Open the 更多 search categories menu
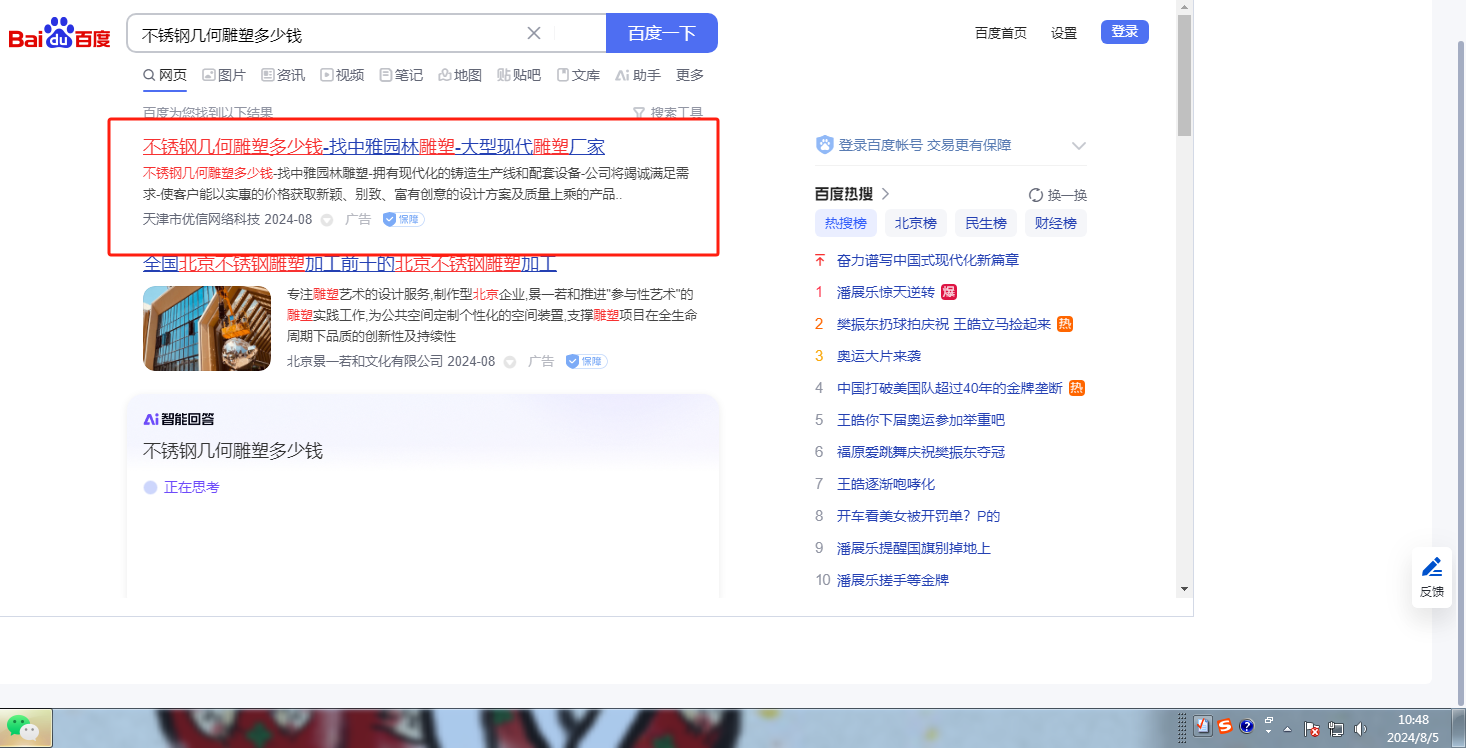The image size is (1466, 748). (x=690, y=75)
